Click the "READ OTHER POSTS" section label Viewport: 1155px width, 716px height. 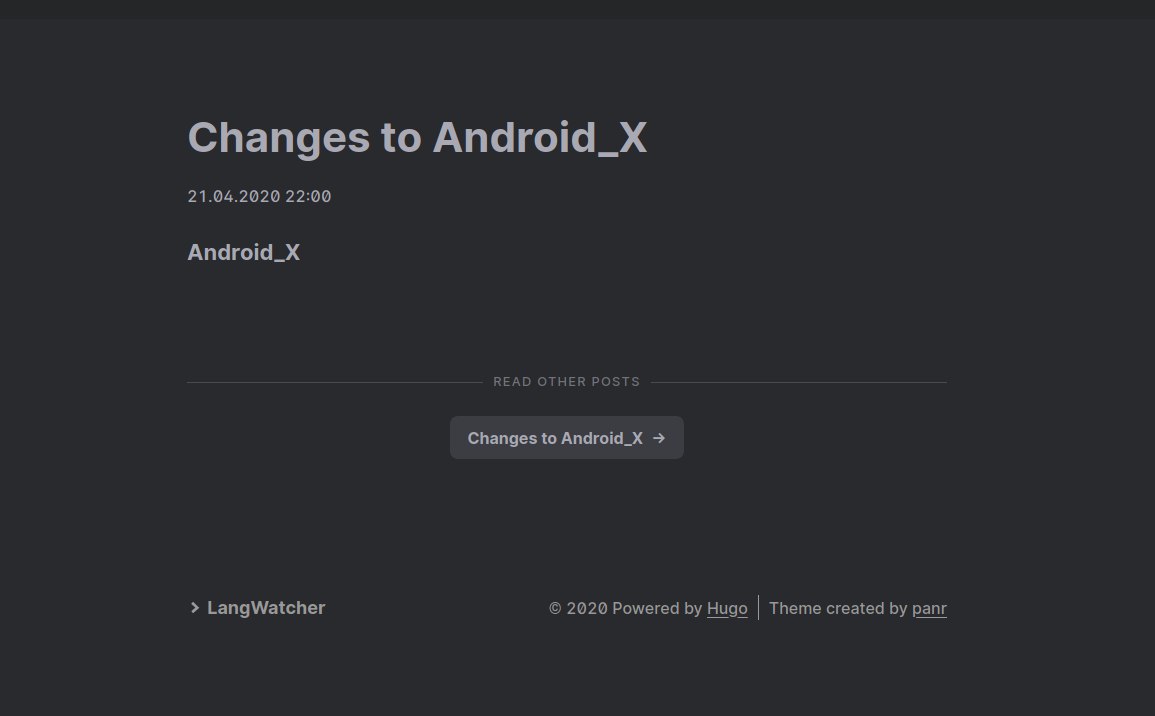tap(566, 382)
